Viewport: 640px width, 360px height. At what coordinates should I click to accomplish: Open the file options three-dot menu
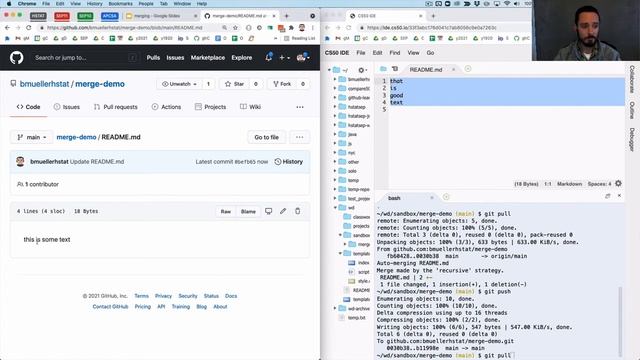point(300,137)
